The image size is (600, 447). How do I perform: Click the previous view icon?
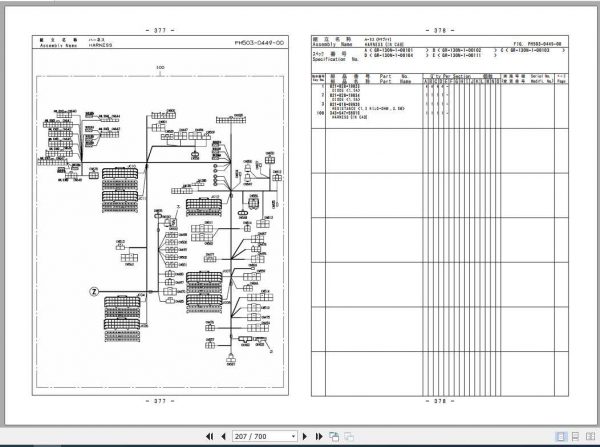334,436
